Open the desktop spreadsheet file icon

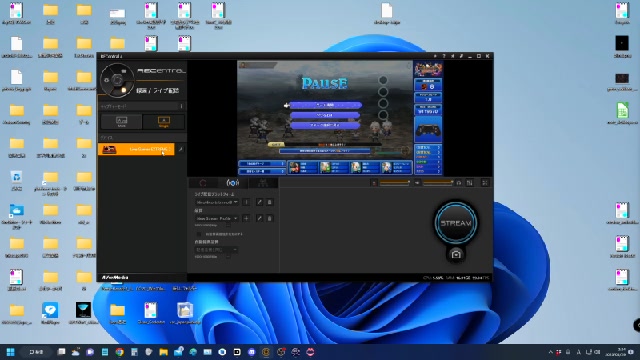622,113
